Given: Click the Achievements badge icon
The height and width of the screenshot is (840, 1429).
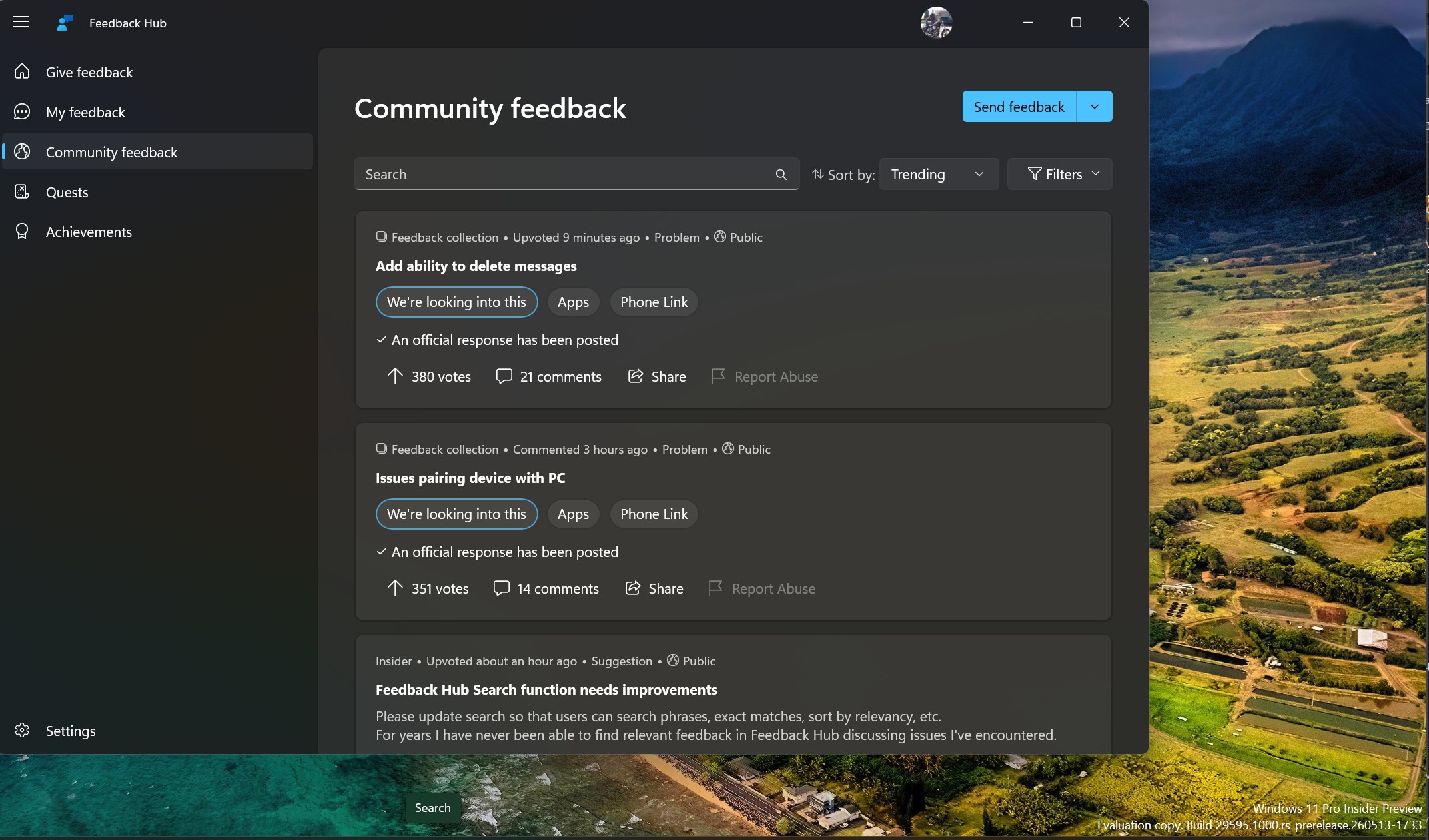Looking at the screenshot, I should point(22,231).
